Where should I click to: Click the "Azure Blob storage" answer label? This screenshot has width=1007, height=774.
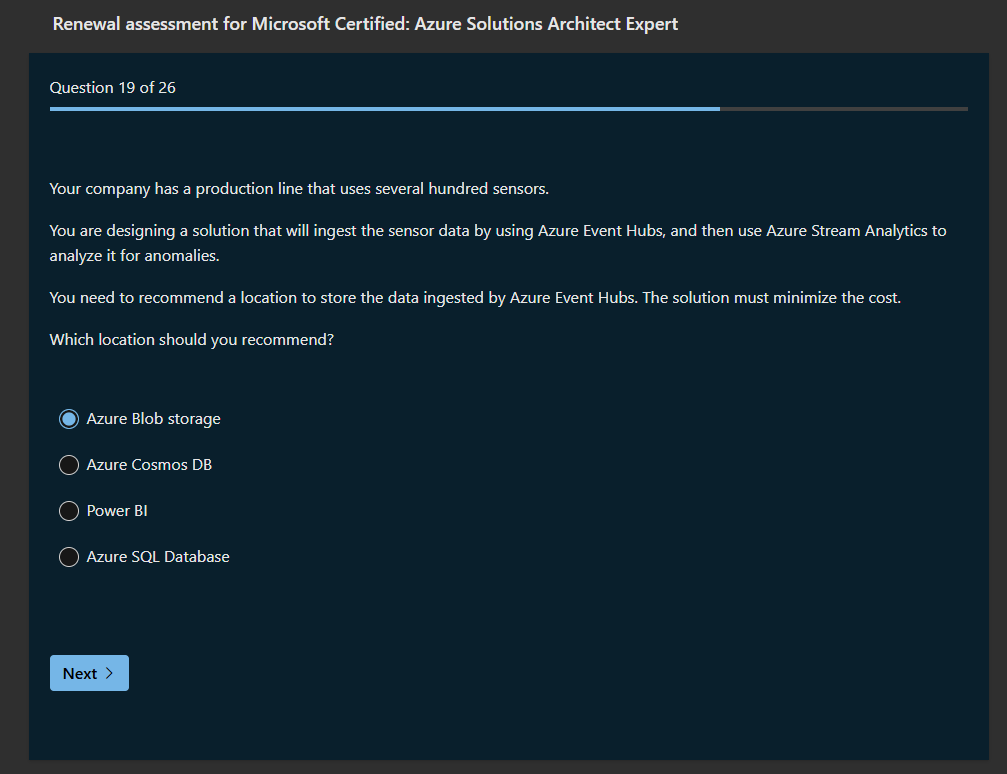click(153, 419)
